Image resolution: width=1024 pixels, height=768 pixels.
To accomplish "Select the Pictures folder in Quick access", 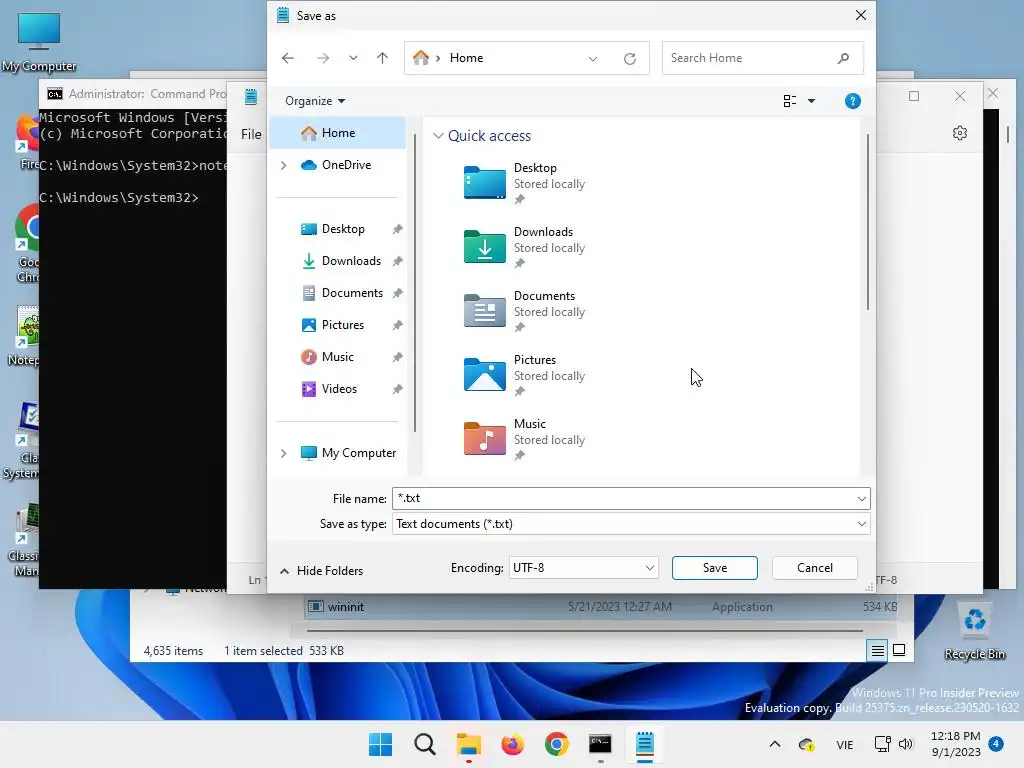I will 525,375.
